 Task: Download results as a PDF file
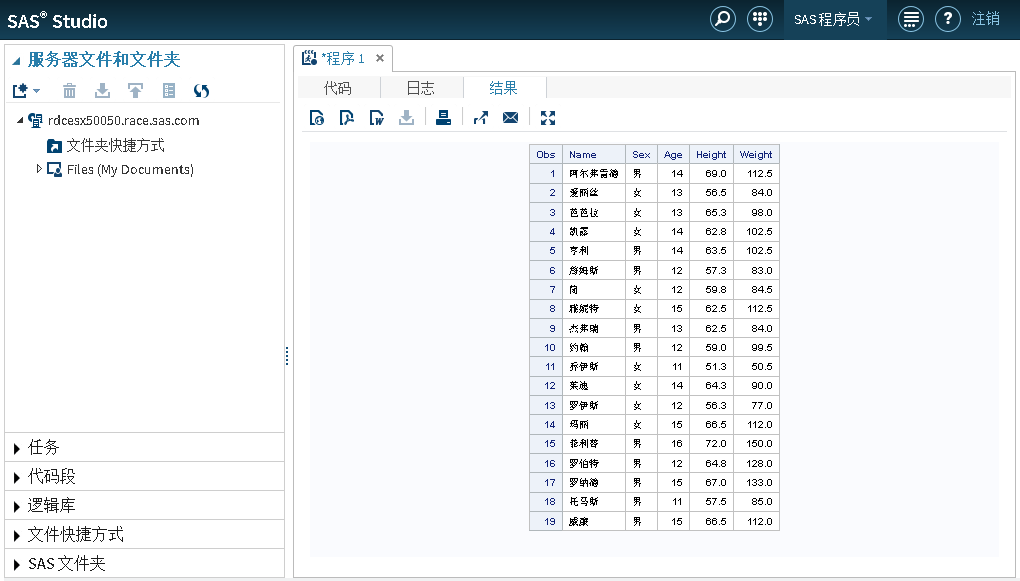347,117
